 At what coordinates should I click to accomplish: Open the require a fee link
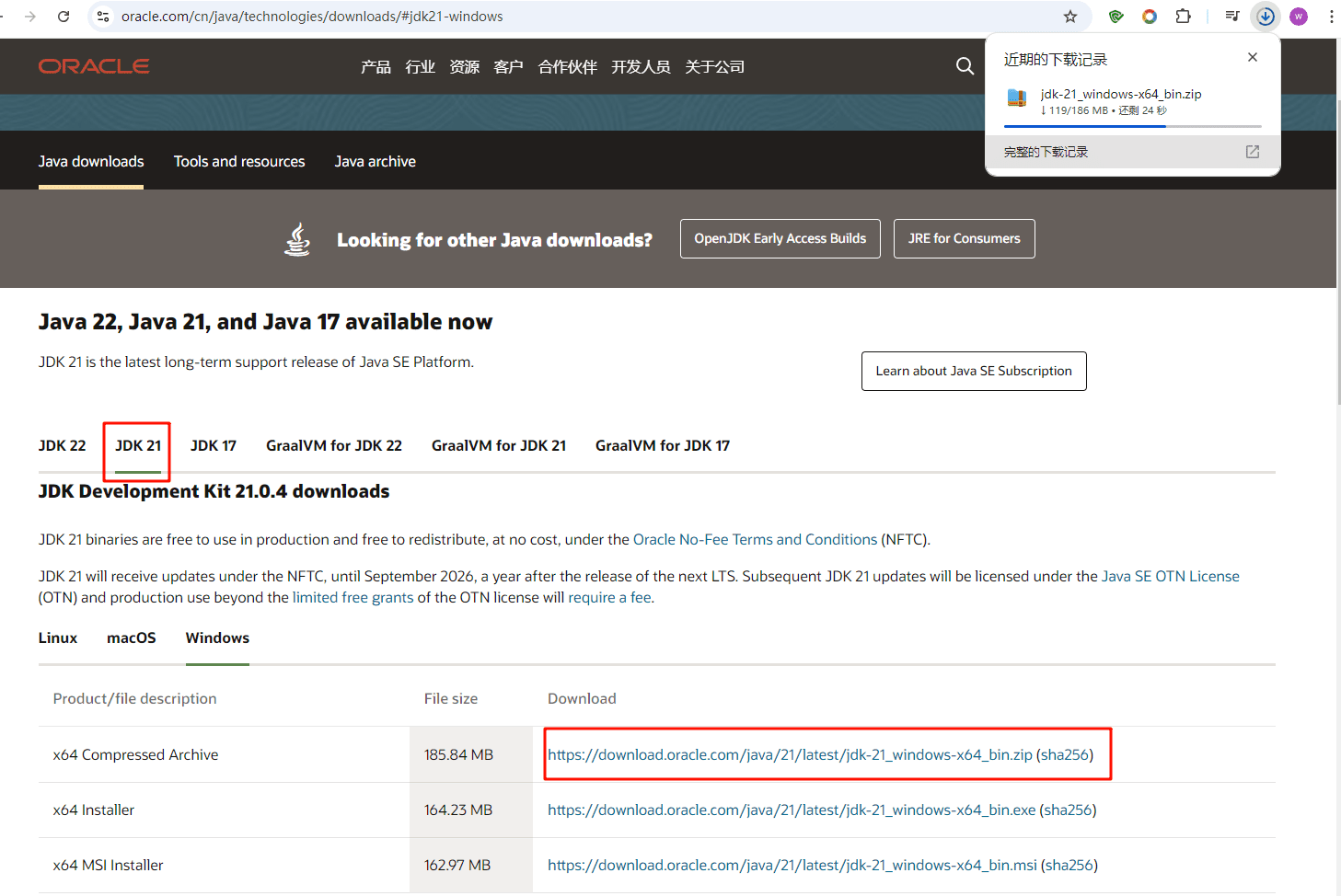(x=609, y=597)
